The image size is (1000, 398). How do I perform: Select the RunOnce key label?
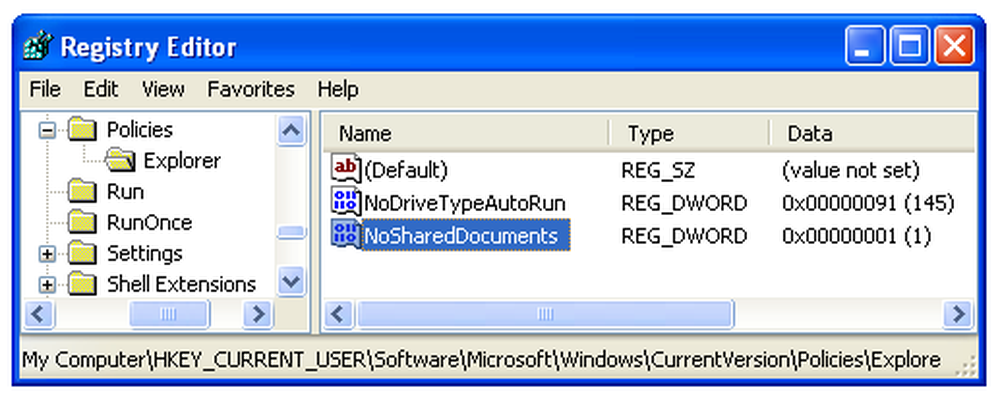pos(149,223)
